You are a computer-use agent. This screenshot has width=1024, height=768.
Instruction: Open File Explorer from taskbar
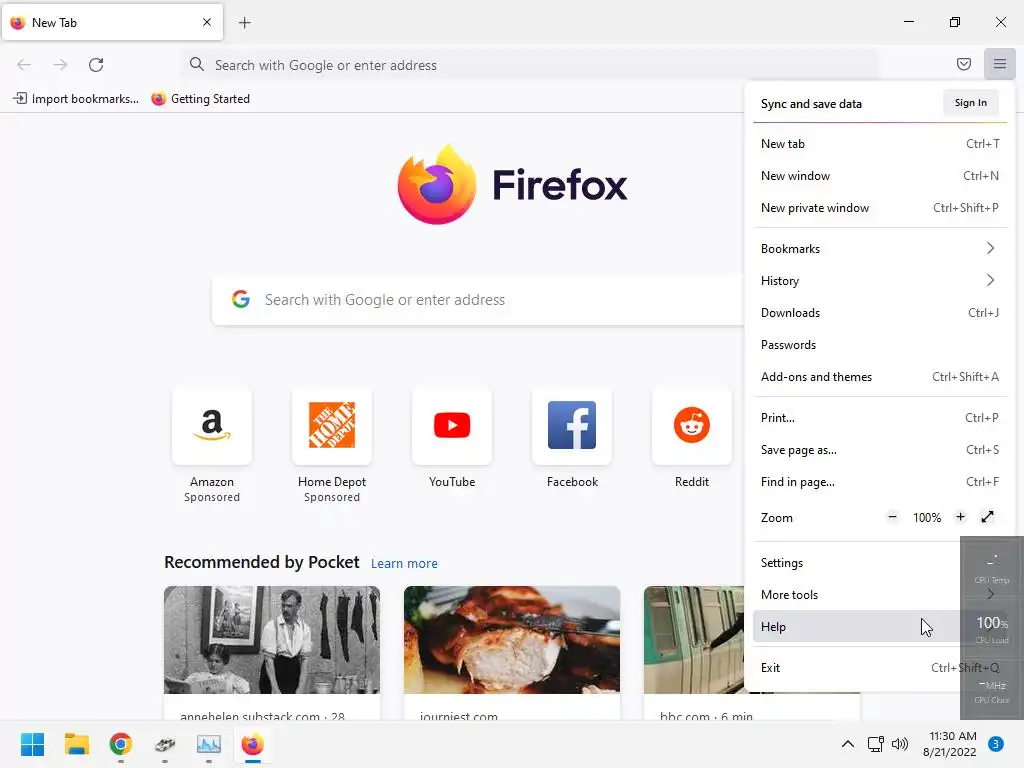click(76, 744)
